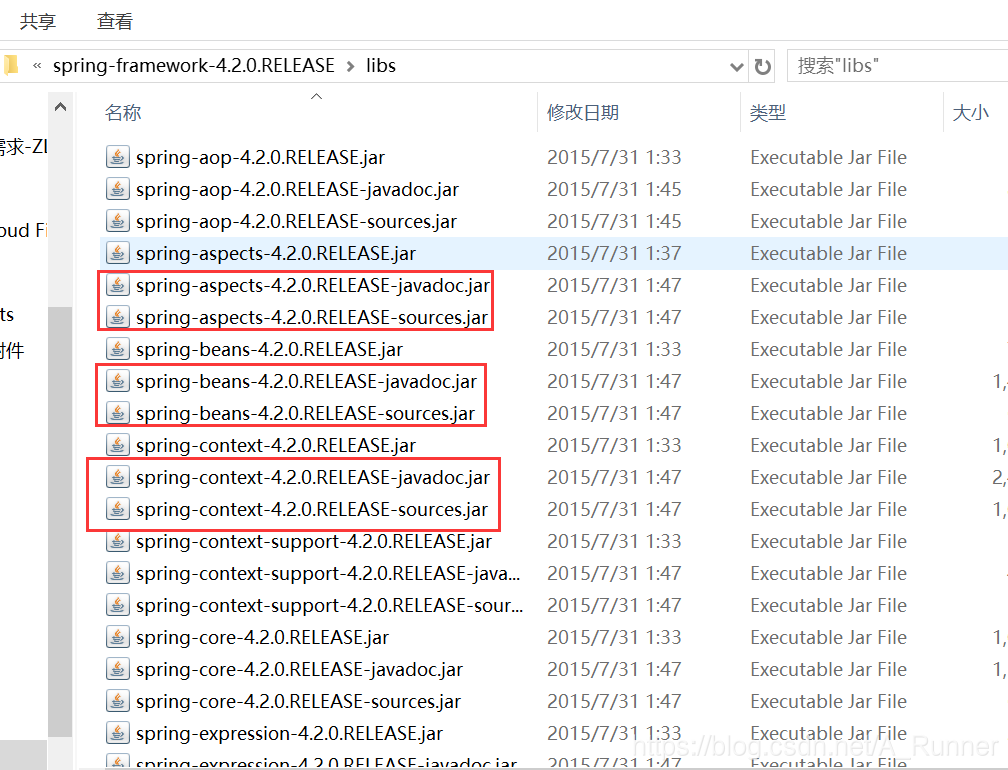Click the libs breadcrumb segment
The width and height of the screenshot is (1008, 770).
[381, 66]
